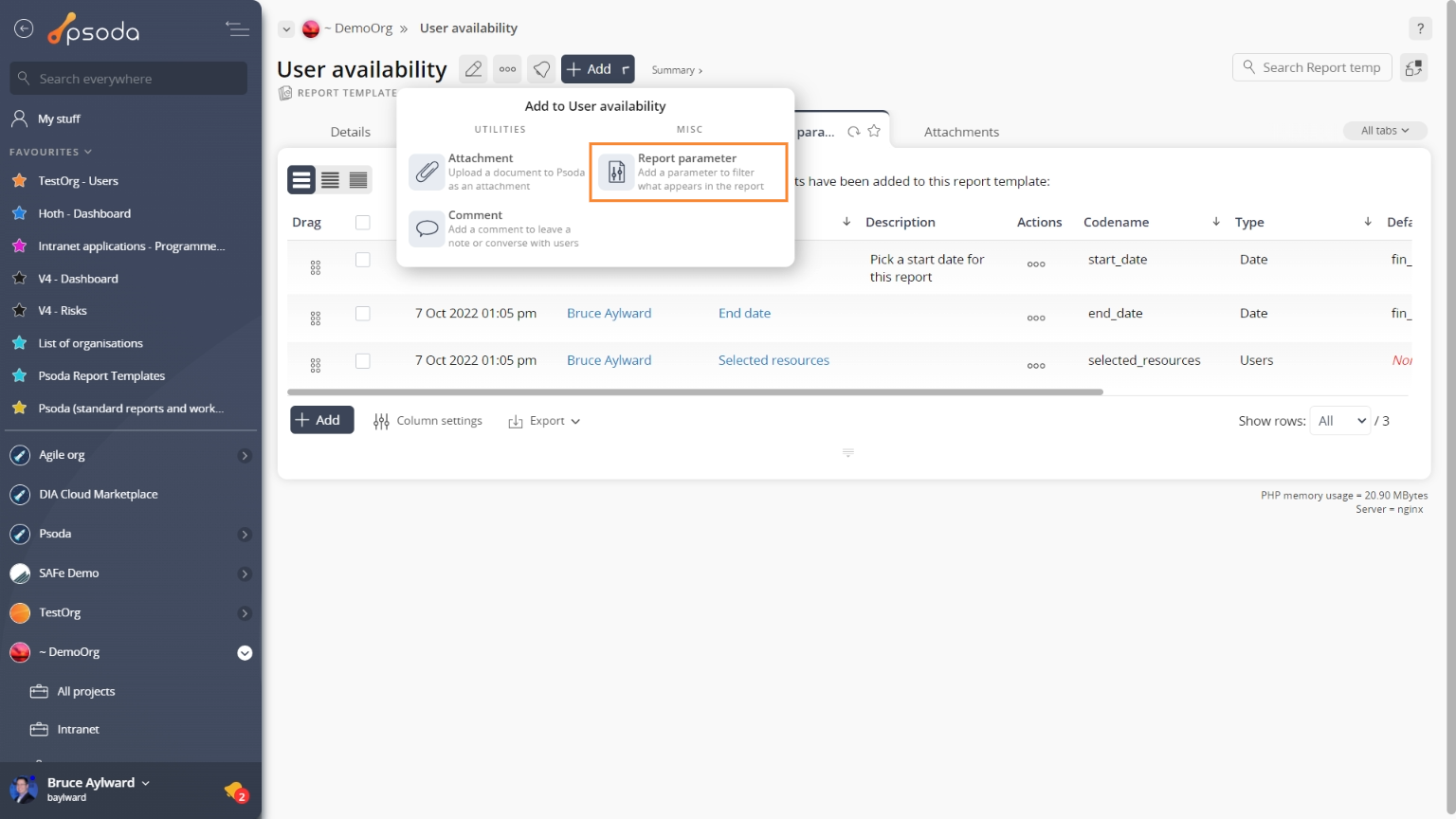Grab the drag handle of End date row
This screenshot has width=1456, height=819.
[316, 318]
